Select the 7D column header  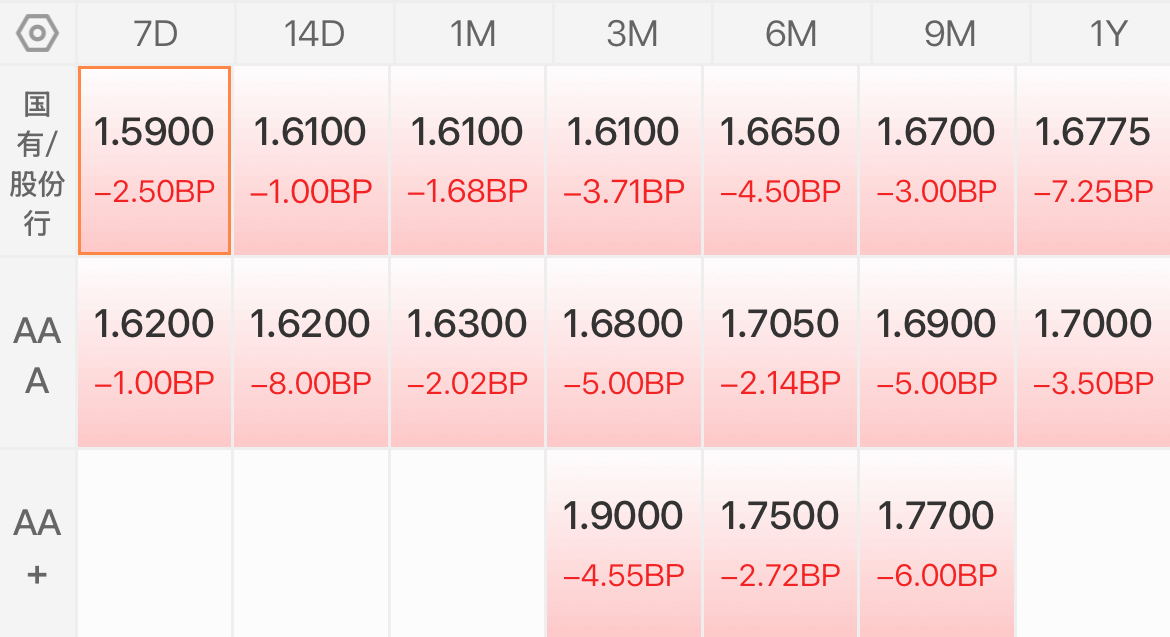tap(156, 34)
